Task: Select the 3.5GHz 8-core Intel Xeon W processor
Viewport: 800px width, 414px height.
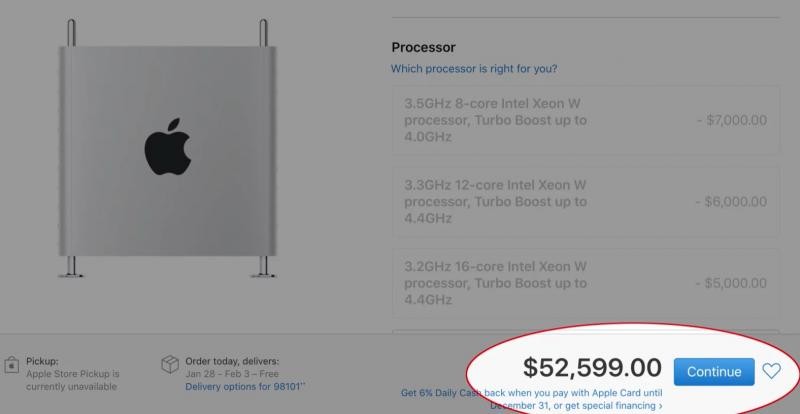Action: 585,120
